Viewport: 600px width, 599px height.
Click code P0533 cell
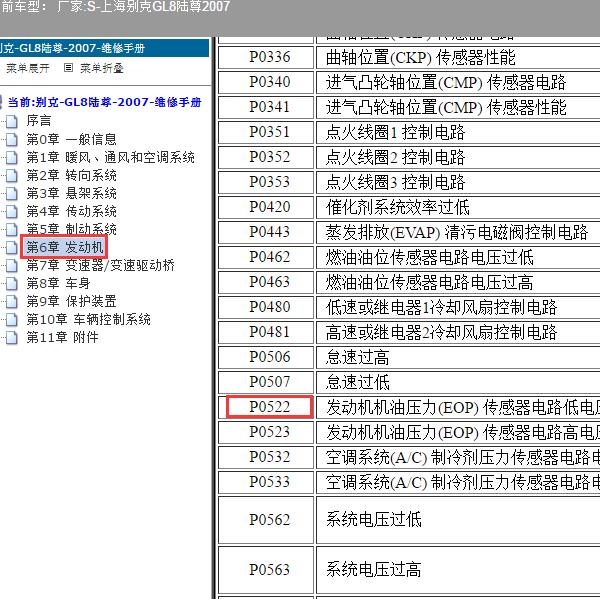(x=266, y=482)
